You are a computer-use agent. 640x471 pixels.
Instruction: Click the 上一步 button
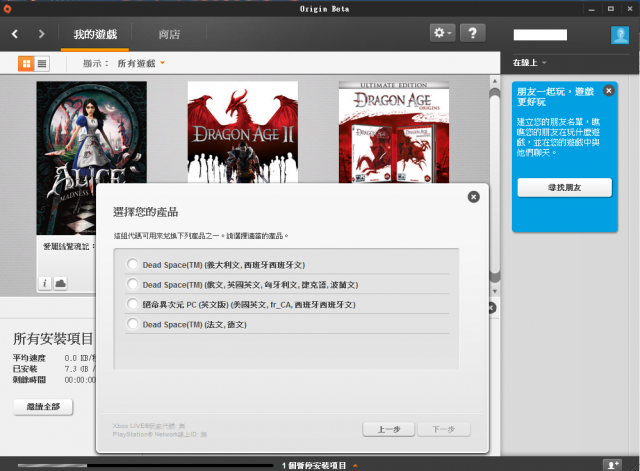[389, 429]
